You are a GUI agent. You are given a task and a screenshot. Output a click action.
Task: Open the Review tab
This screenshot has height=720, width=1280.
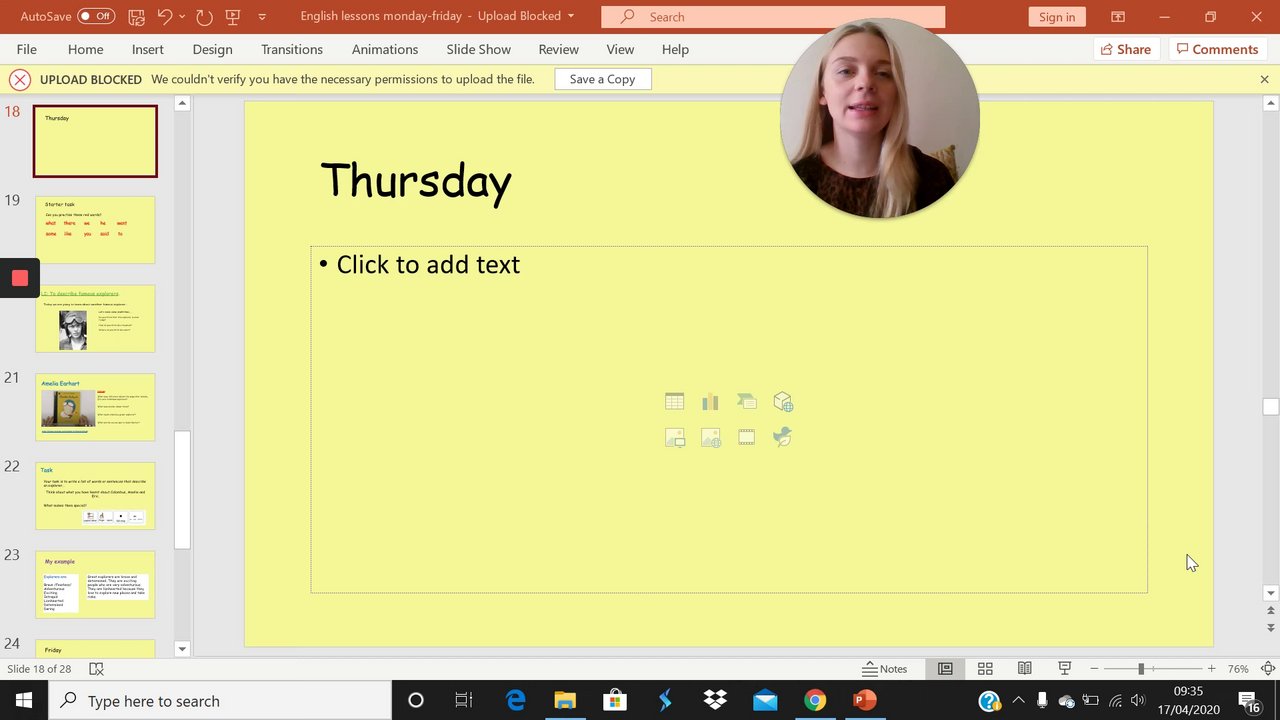click(558, 49)
